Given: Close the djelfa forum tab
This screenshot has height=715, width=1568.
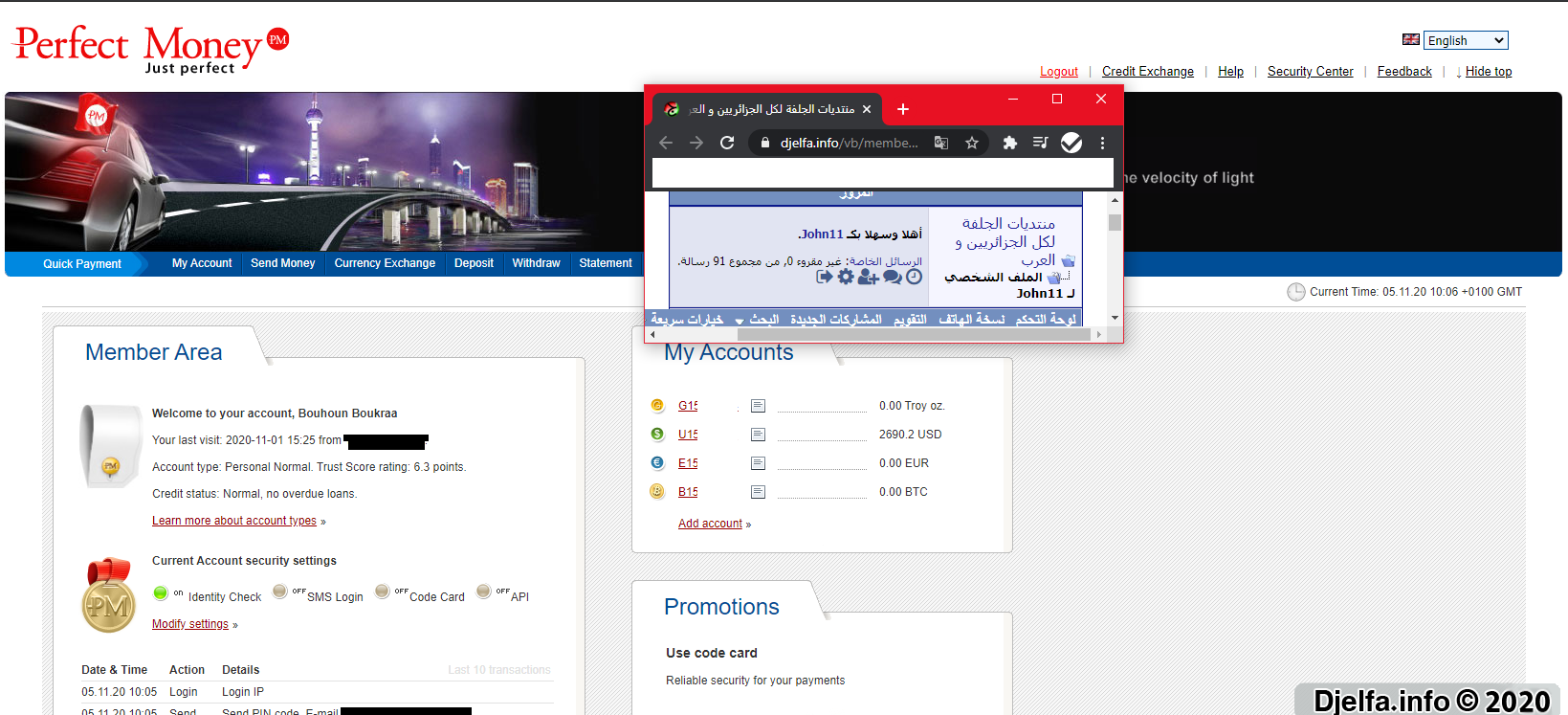Looking at the screenshot, I should pyautogui.click(x=867, y=109).
